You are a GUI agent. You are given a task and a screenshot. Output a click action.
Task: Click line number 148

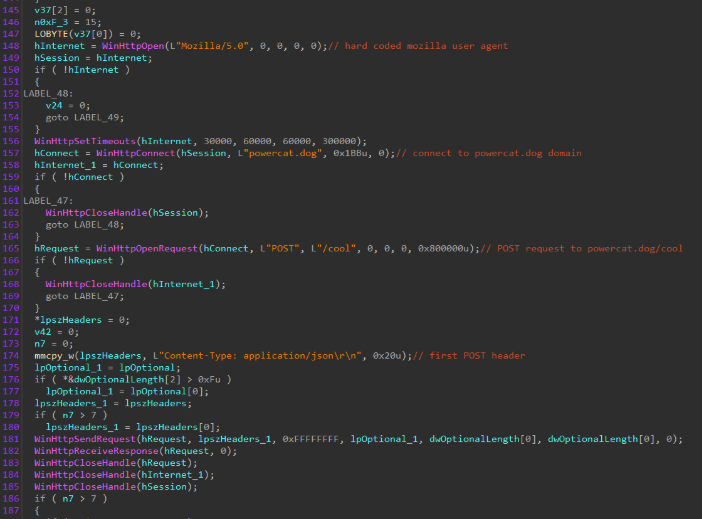pos(11,46)
